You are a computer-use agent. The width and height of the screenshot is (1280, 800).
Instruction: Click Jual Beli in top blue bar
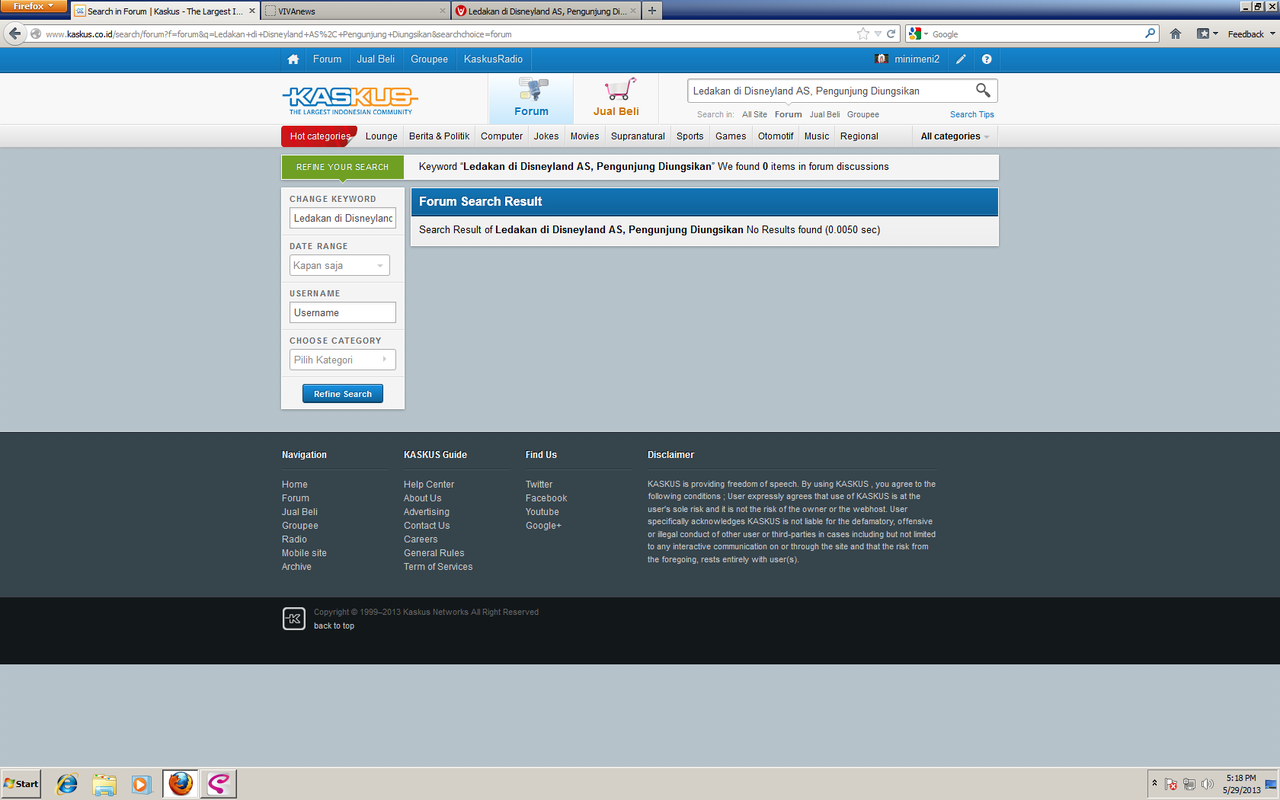tap(376, 59)
